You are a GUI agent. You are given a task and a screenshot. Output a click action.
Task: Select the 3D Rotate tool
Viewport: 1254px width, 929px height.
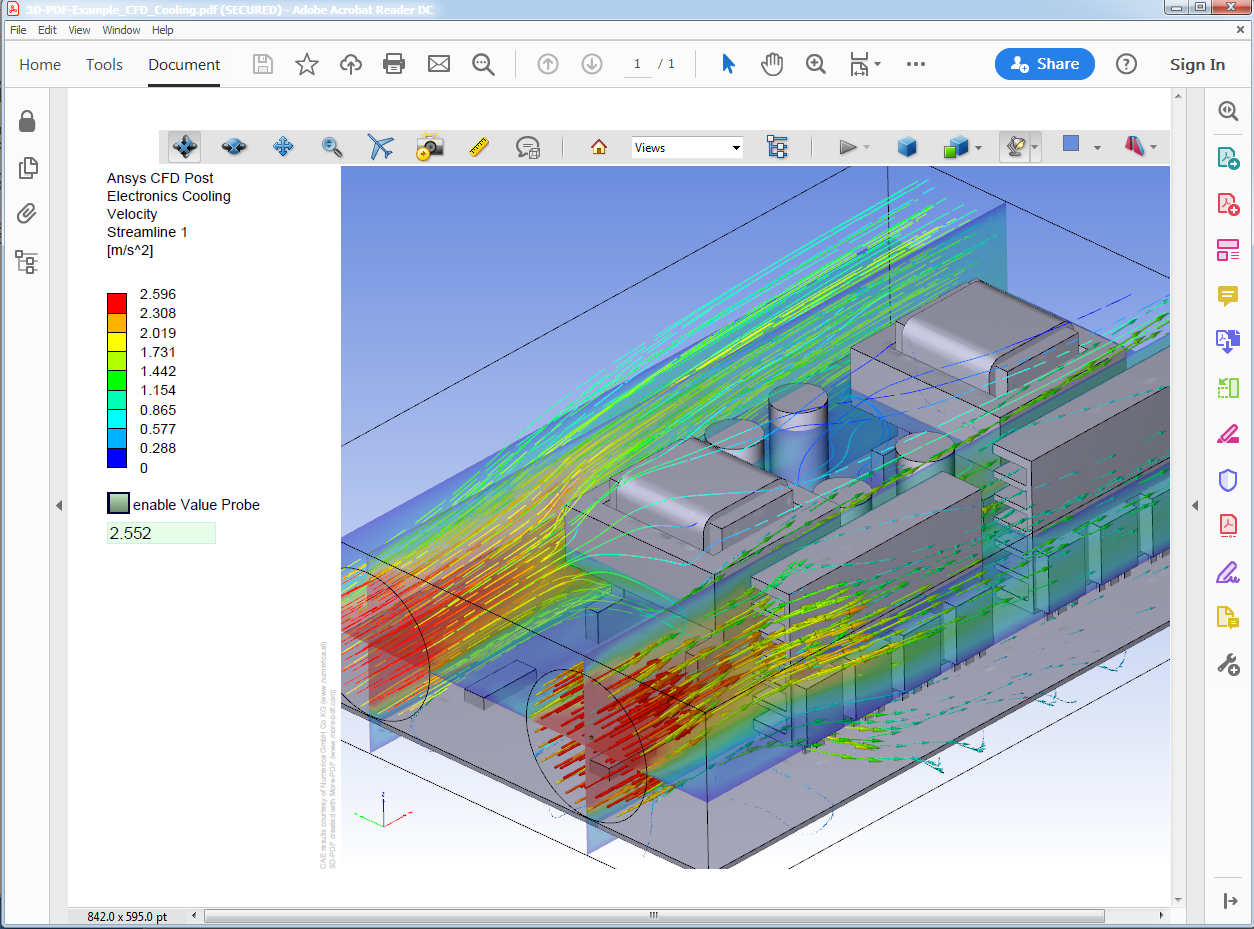185,147
